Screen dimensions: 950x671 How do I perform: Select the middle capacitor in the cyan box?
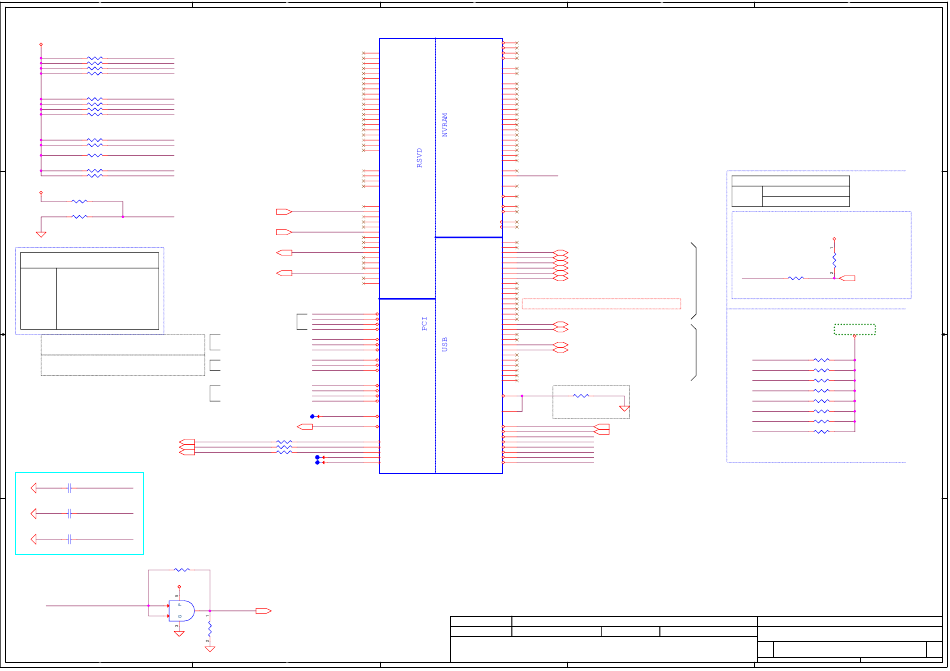click(x=70, y=514)
